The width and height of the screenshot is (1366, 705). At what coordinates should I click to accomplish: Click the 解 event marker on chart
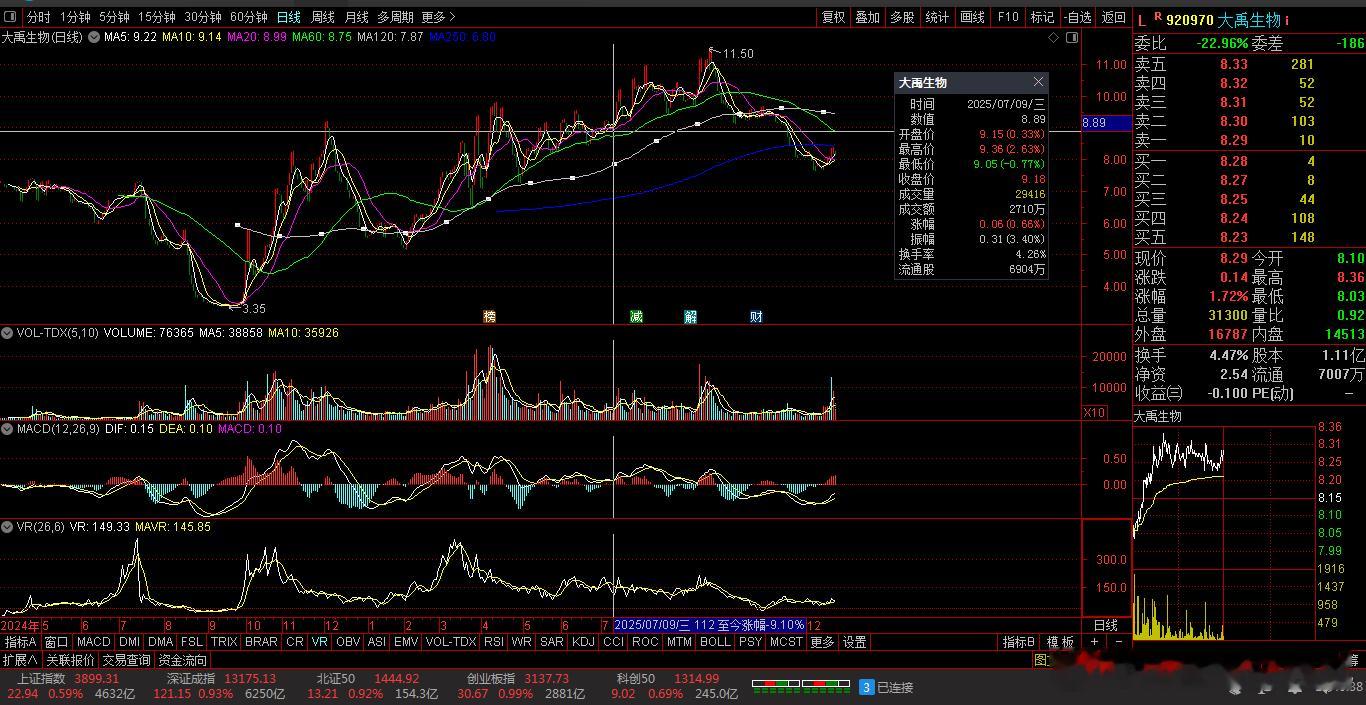click(691, 316)
